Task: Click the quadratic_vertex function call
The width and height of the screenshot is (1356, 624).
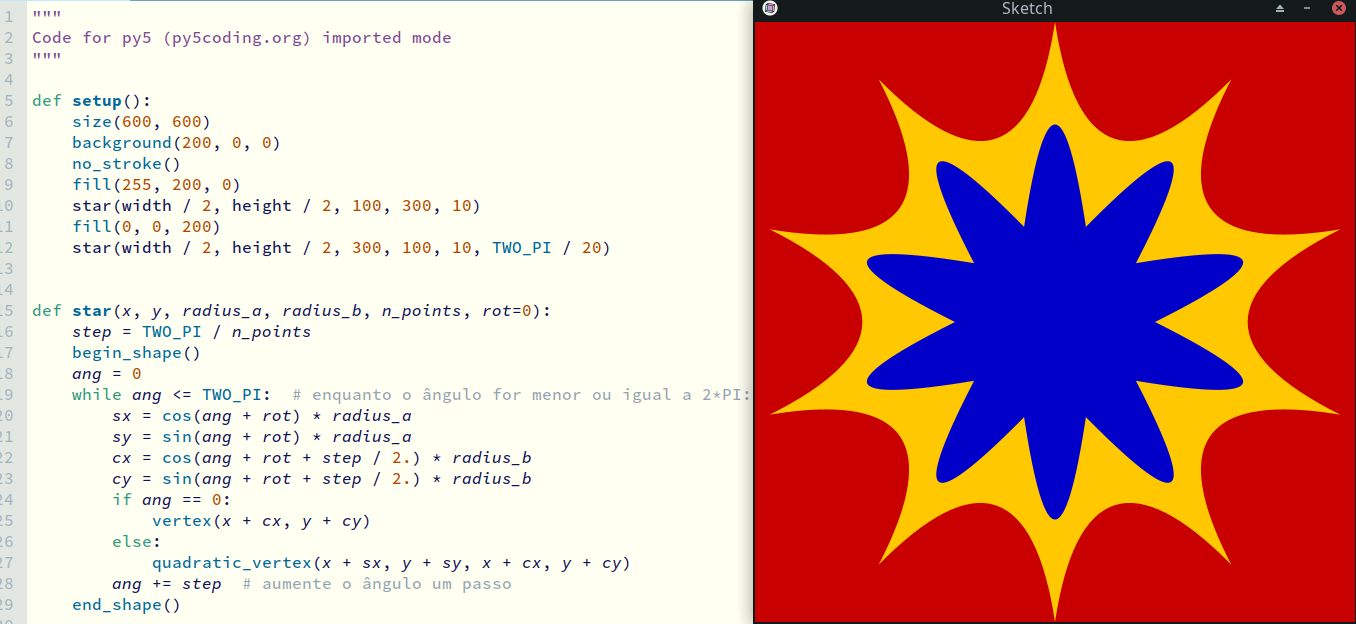Action: click(232, 563)
